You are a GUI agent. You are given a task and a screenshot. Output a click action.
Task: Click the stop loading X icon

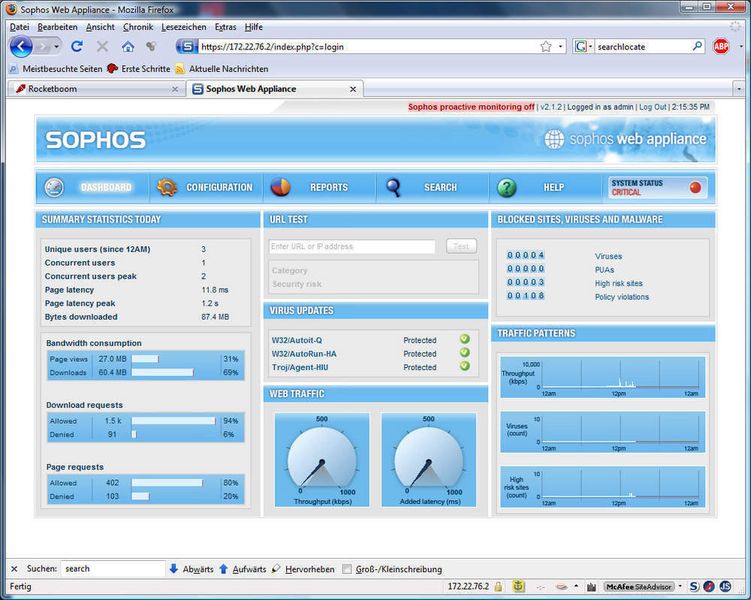coord(102,46)
